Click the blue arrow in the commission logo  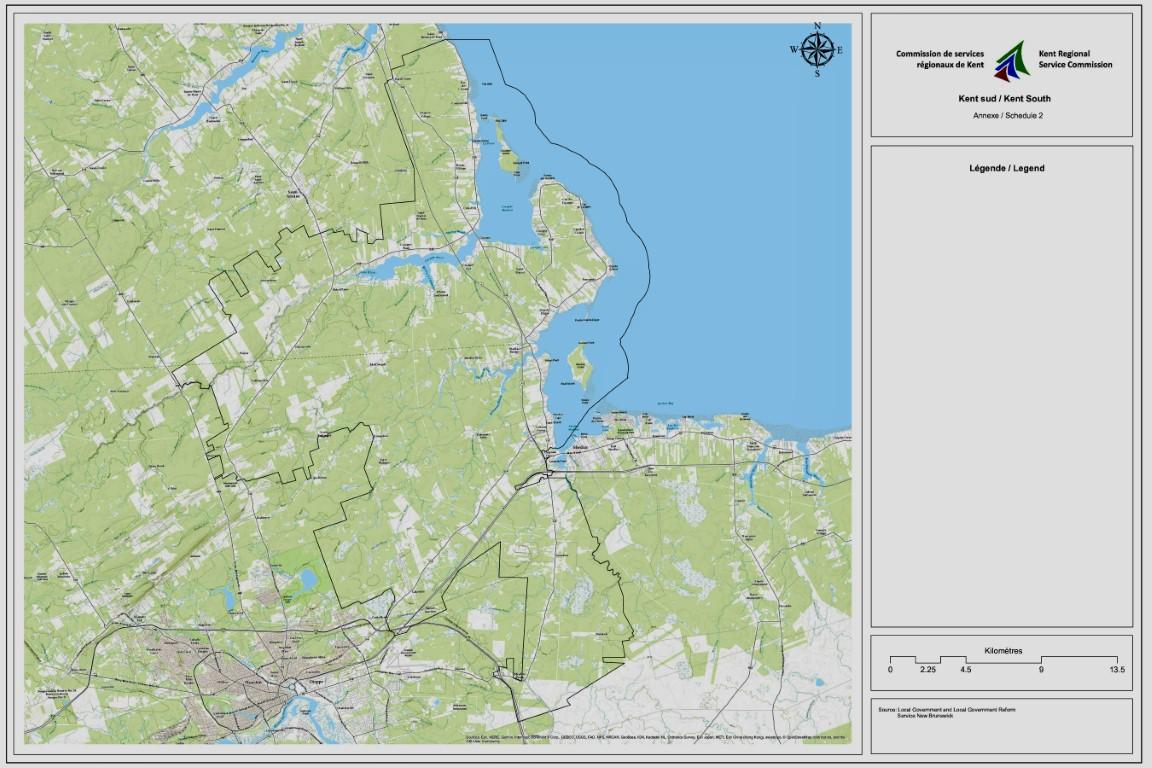(x=1009, y=66)
